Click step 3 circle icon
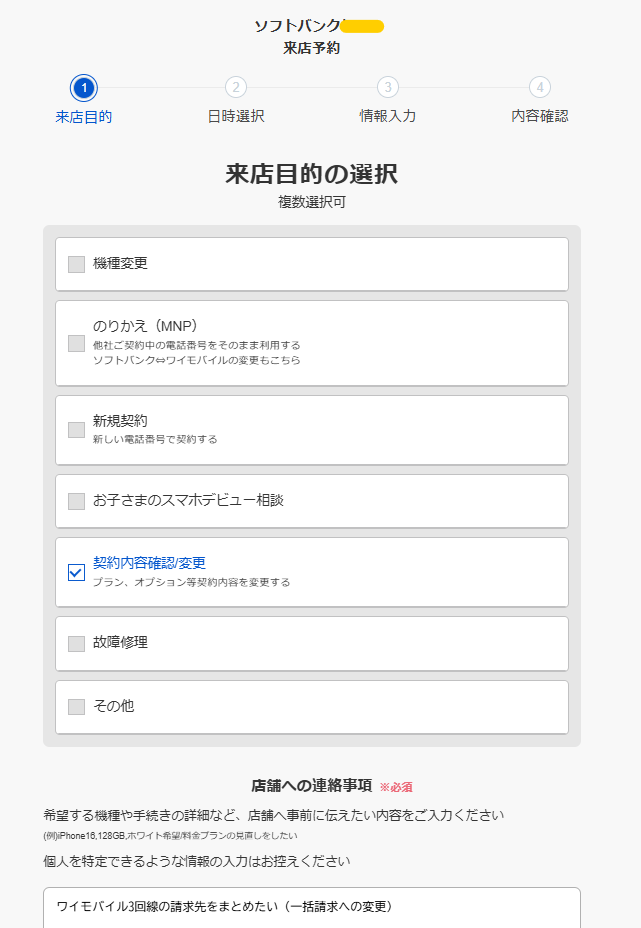641x928 pixels. click(x=388, y=88)
